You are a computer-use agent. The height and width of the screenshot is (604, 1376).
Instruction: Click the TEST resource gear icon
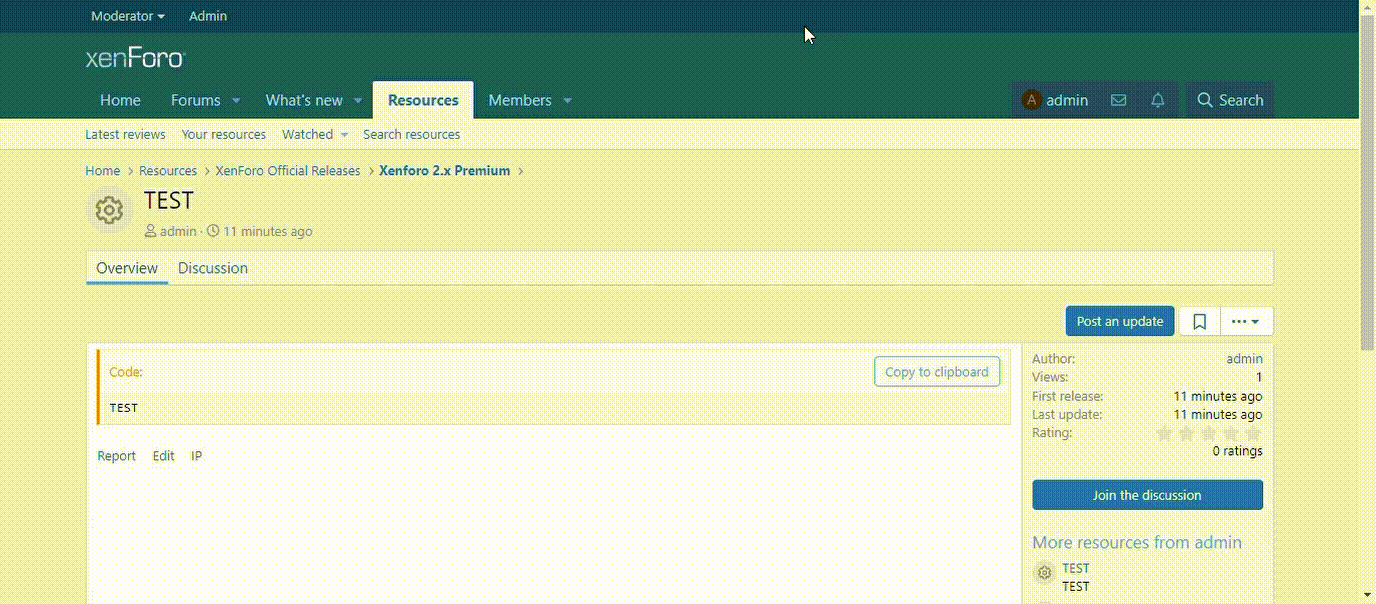(109, 210)
